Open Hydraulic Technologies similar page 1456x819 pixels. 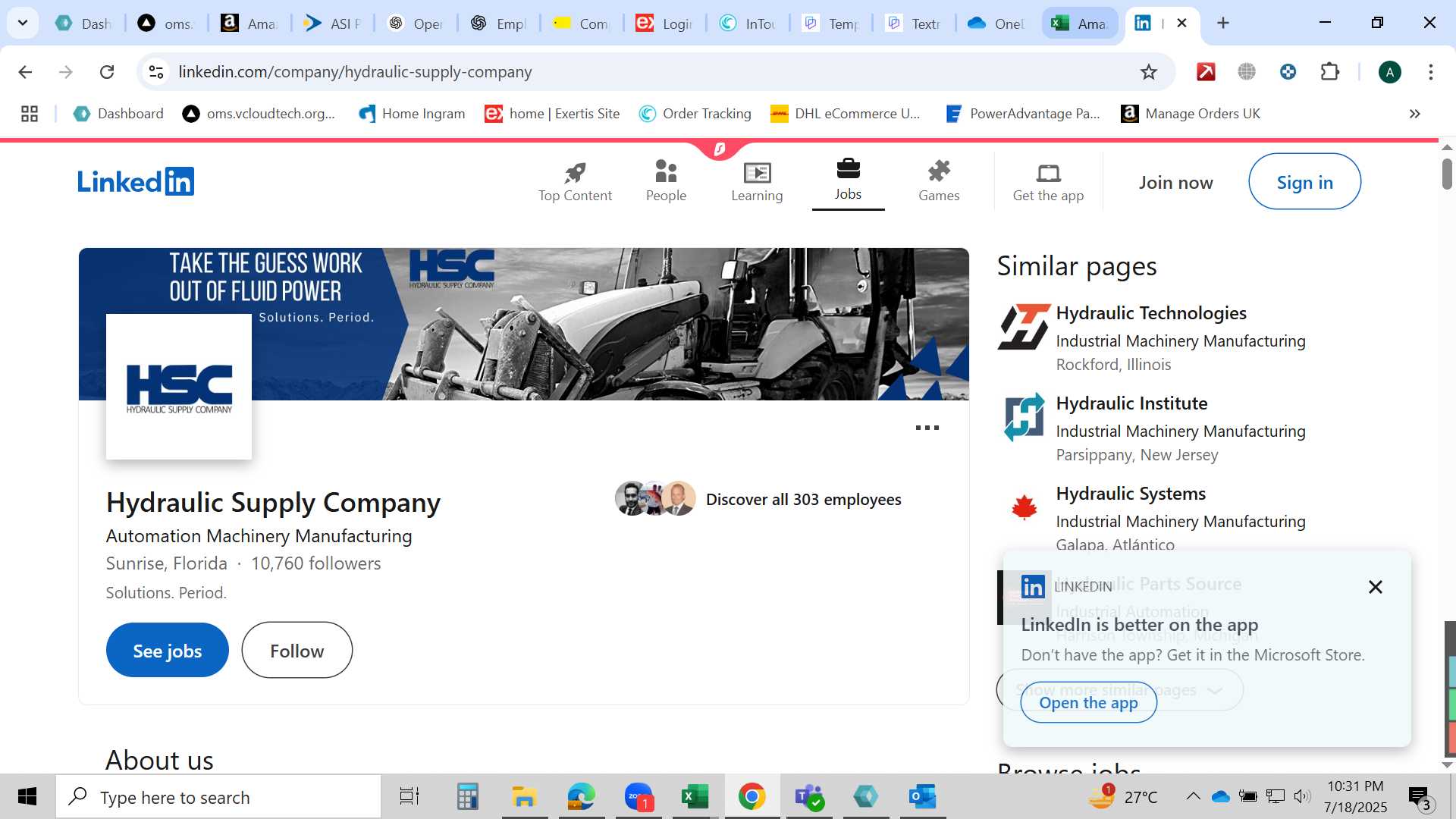1150,312
